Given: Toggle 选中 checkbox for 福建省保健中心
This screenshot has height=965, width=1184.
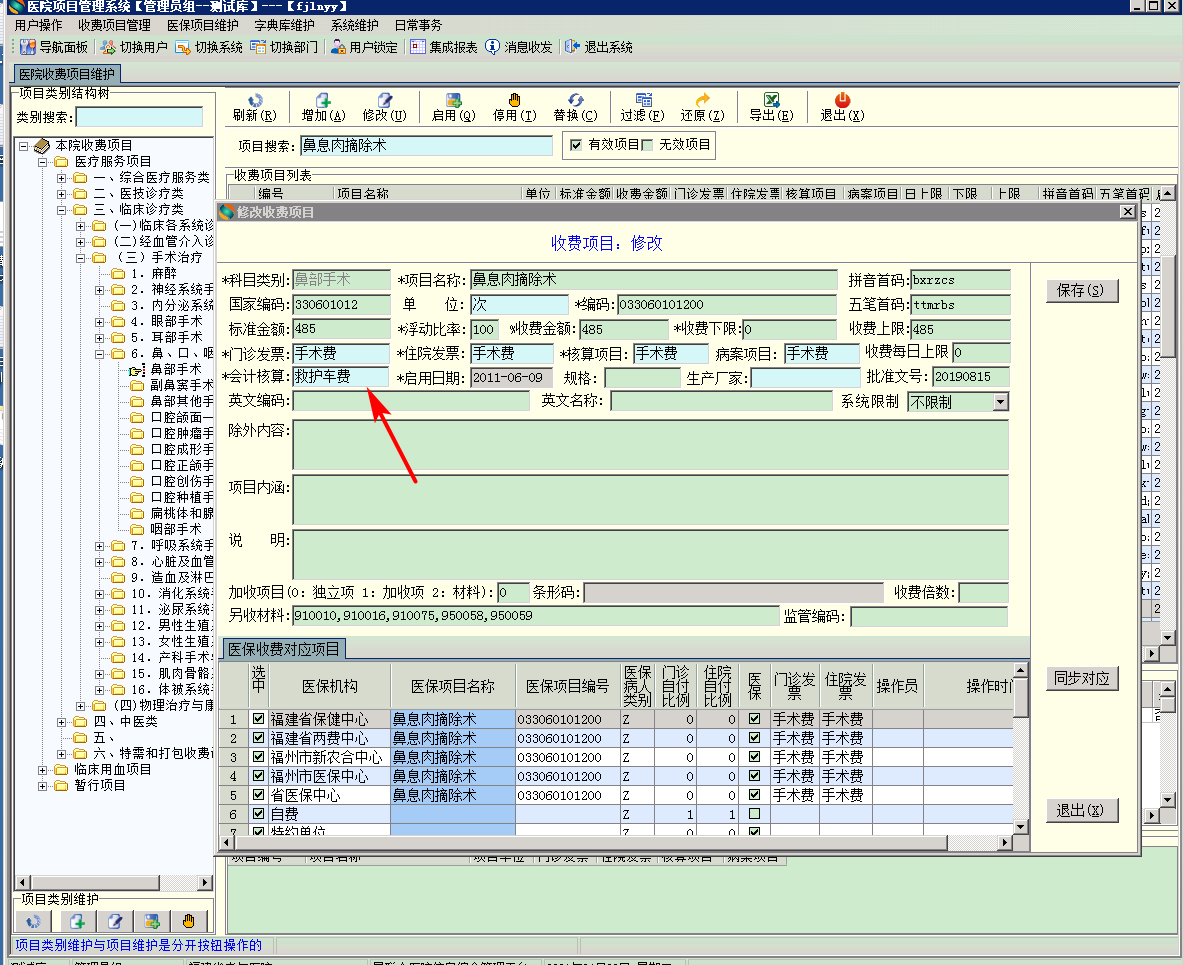Looking at the screenshot, I should tap(258, 719).
